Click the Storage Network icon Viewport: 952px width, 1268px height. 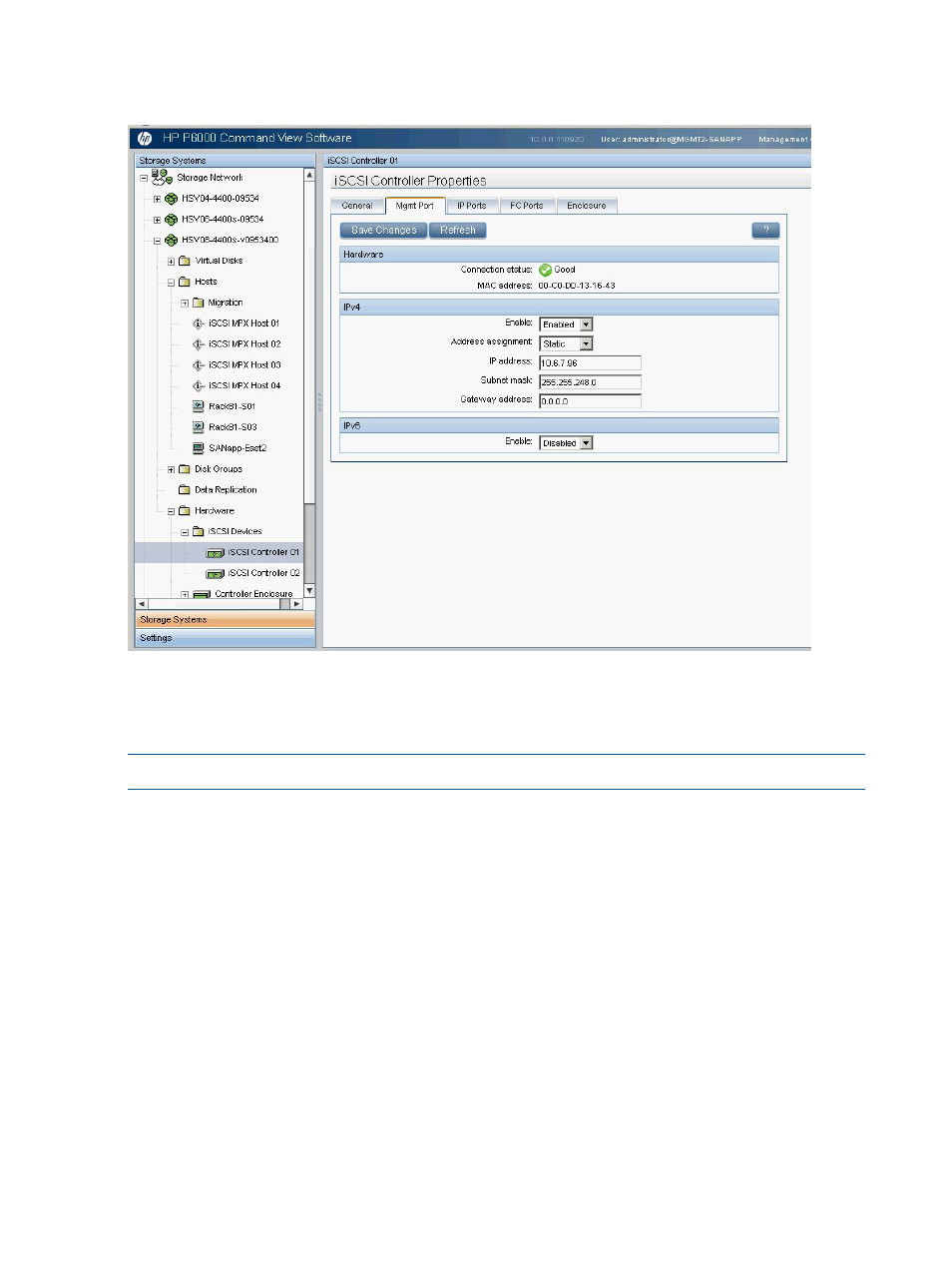(x=162, y=178)
